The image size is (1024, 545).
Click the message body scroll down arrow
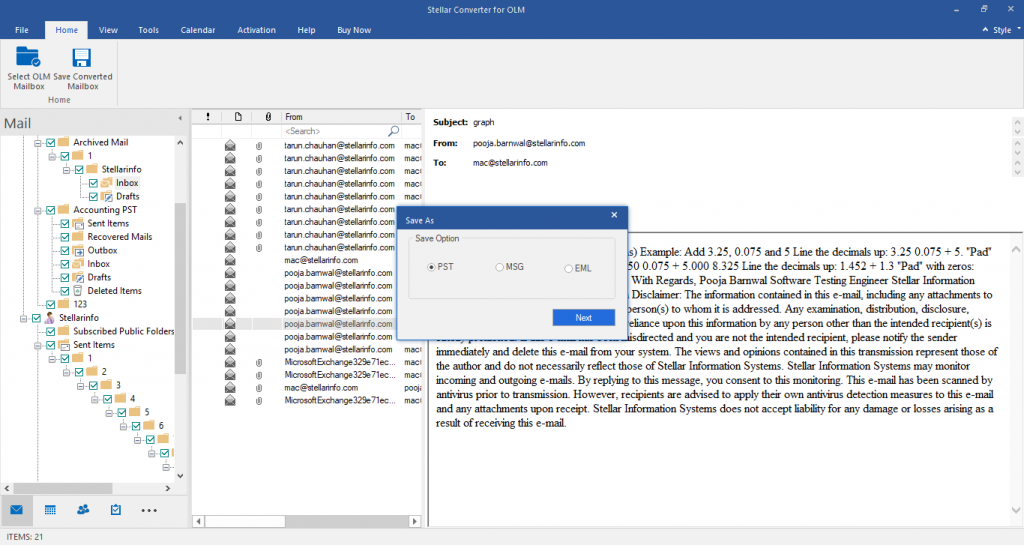point(1016,510)
